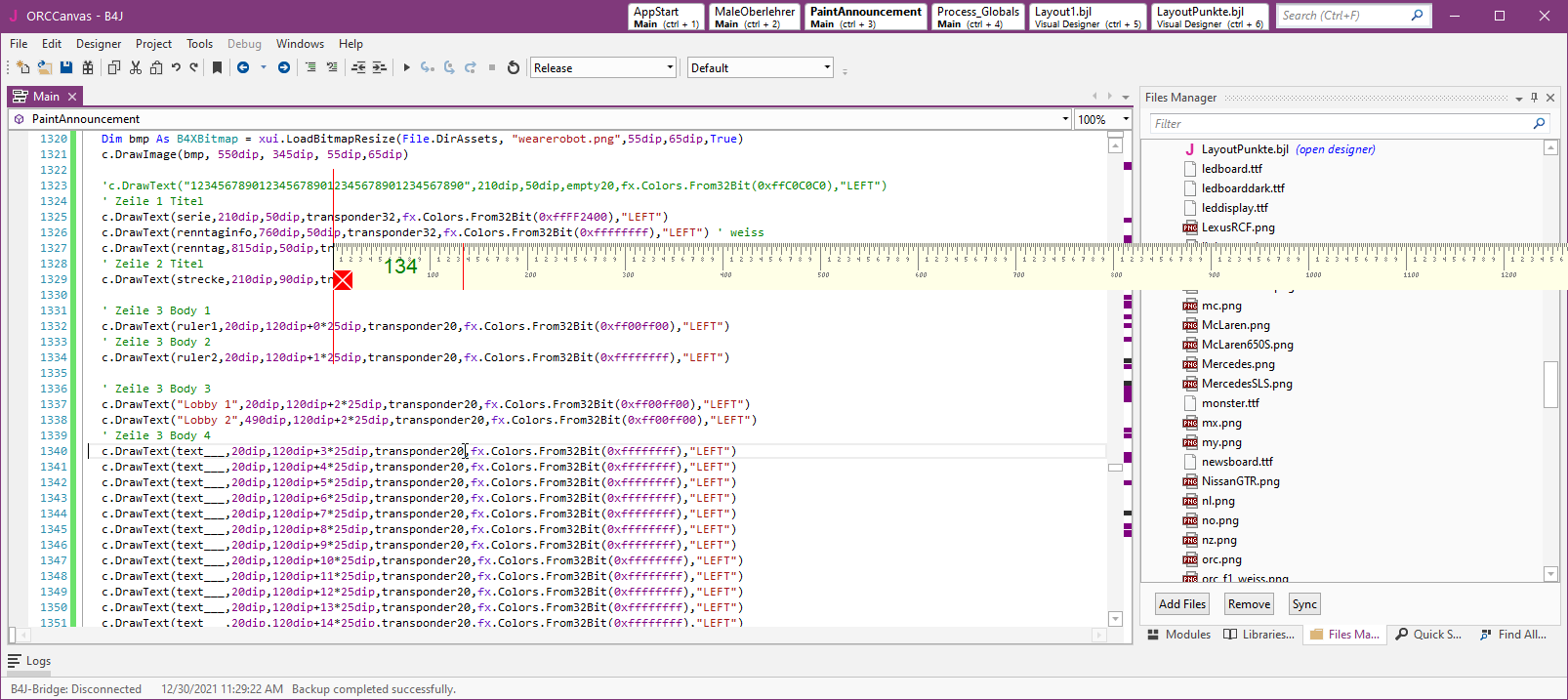
Task: Click the Restart circular arrow icon
Action: (x=514, y=67)
